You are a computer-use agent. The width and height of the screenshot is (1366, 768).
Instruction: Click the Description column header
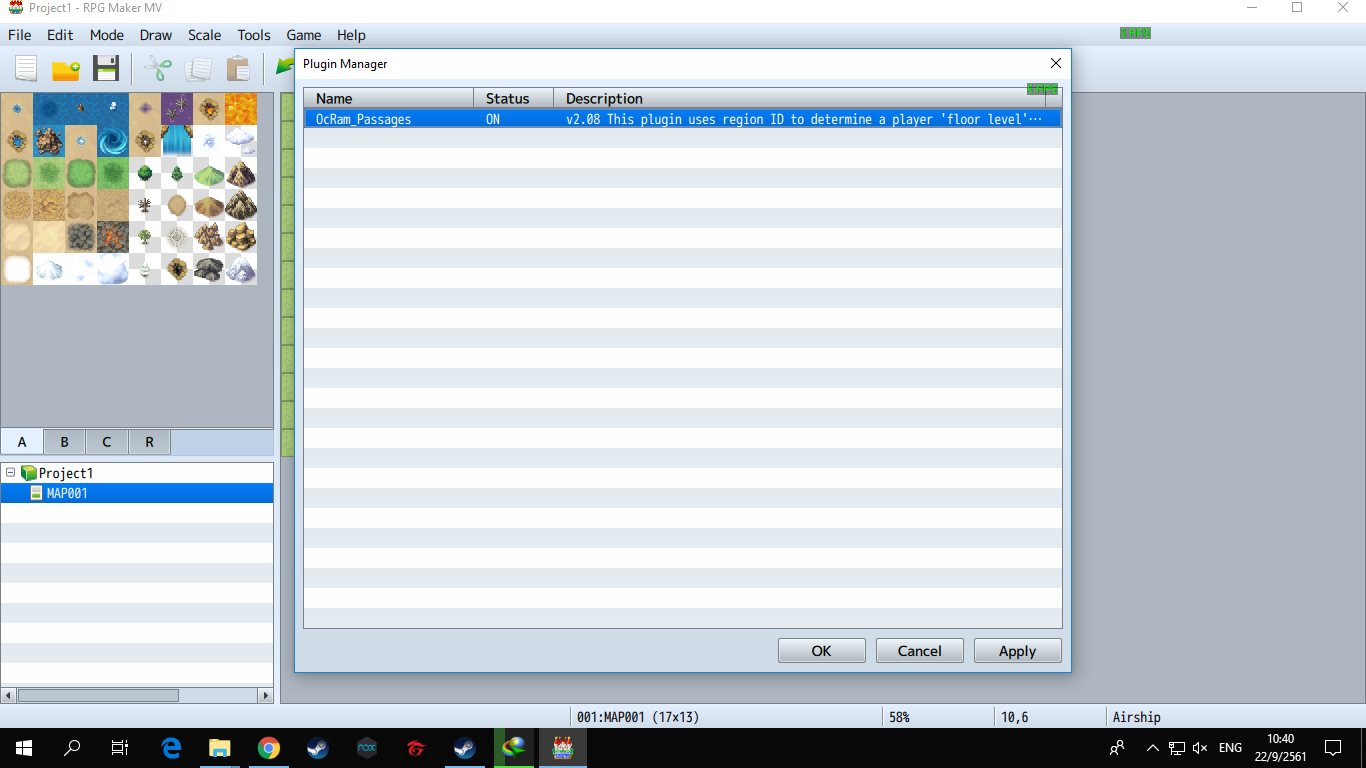tap(800, 98)
